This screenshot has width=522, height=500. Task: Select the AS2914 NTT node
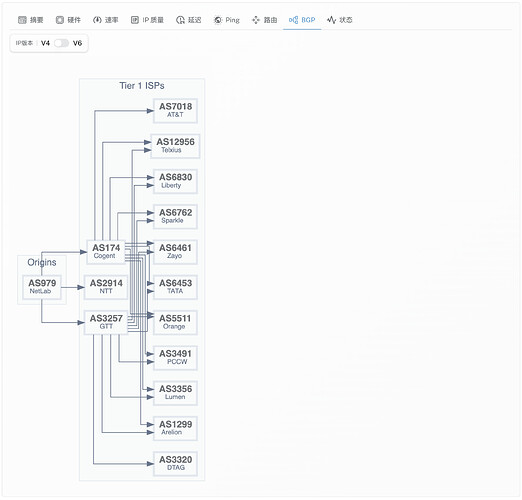coord(106,287)
